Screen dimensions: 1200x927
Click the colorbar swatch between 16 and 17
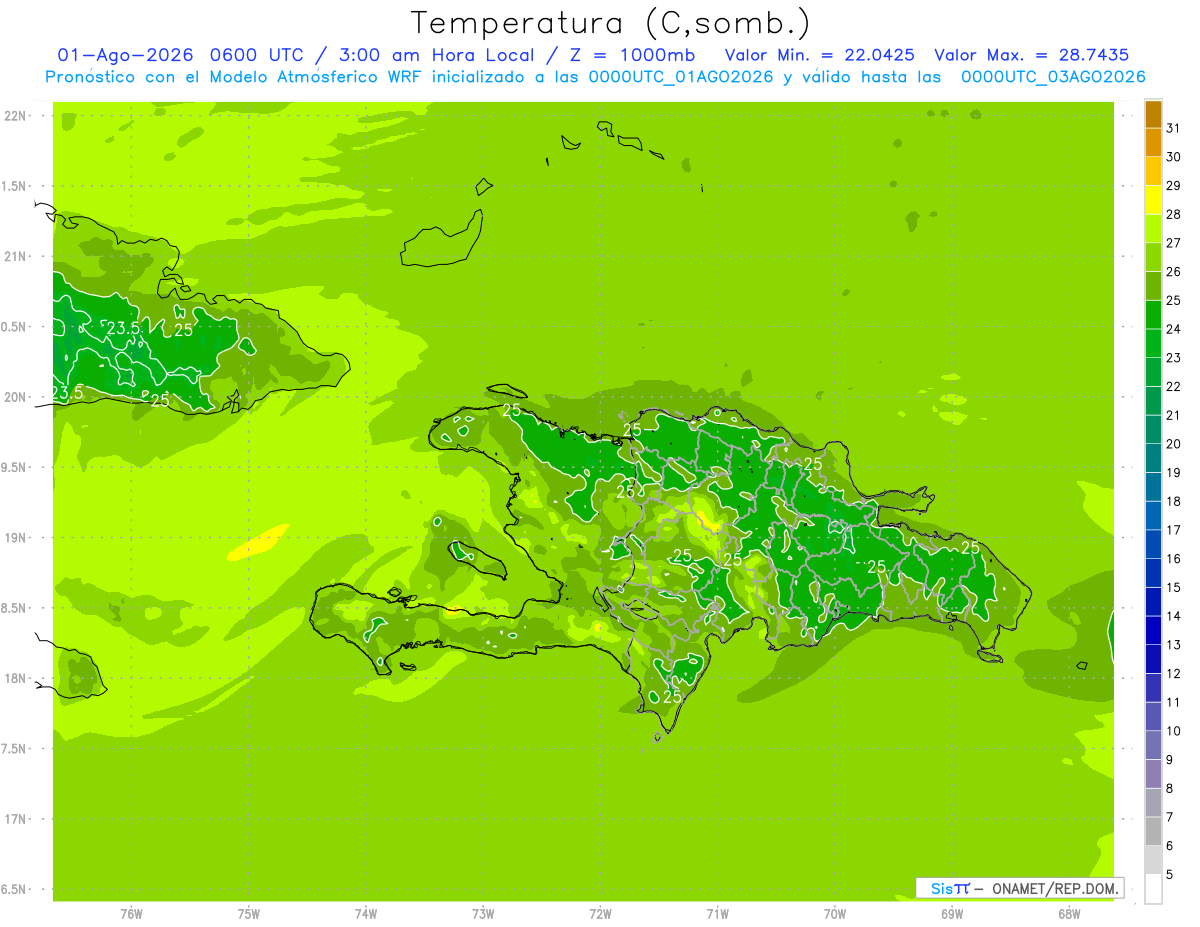1153,544
